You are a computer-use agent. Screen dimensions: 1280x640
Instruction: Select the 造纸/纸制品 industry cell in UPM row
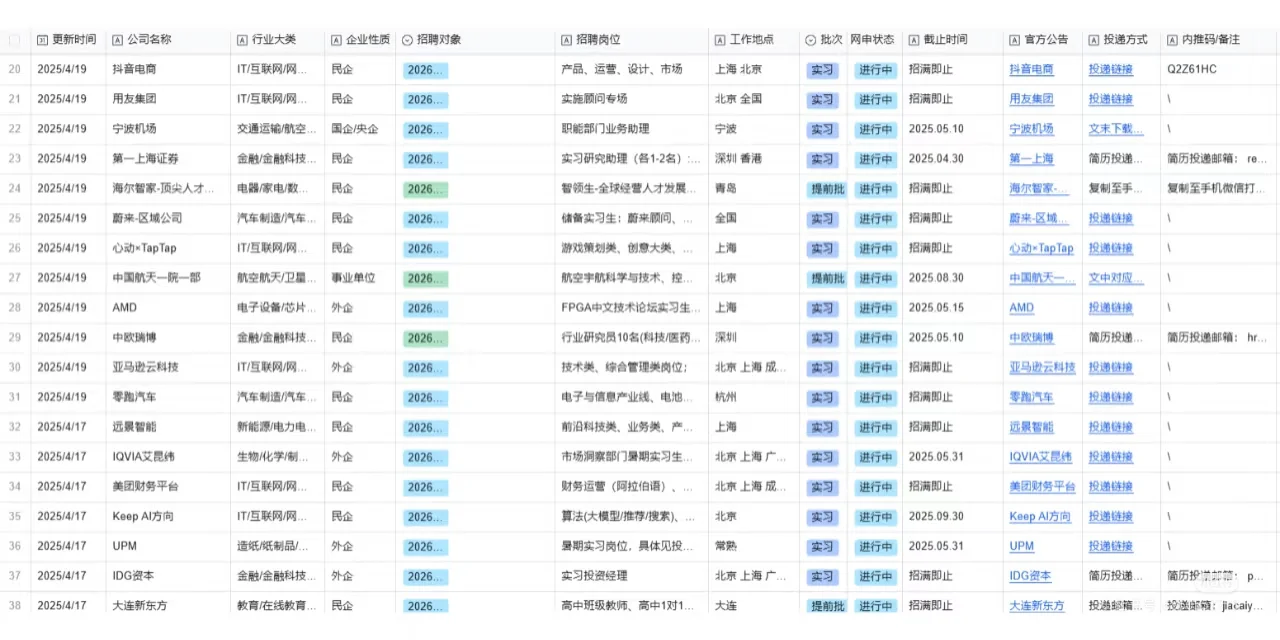coord(277,547)
